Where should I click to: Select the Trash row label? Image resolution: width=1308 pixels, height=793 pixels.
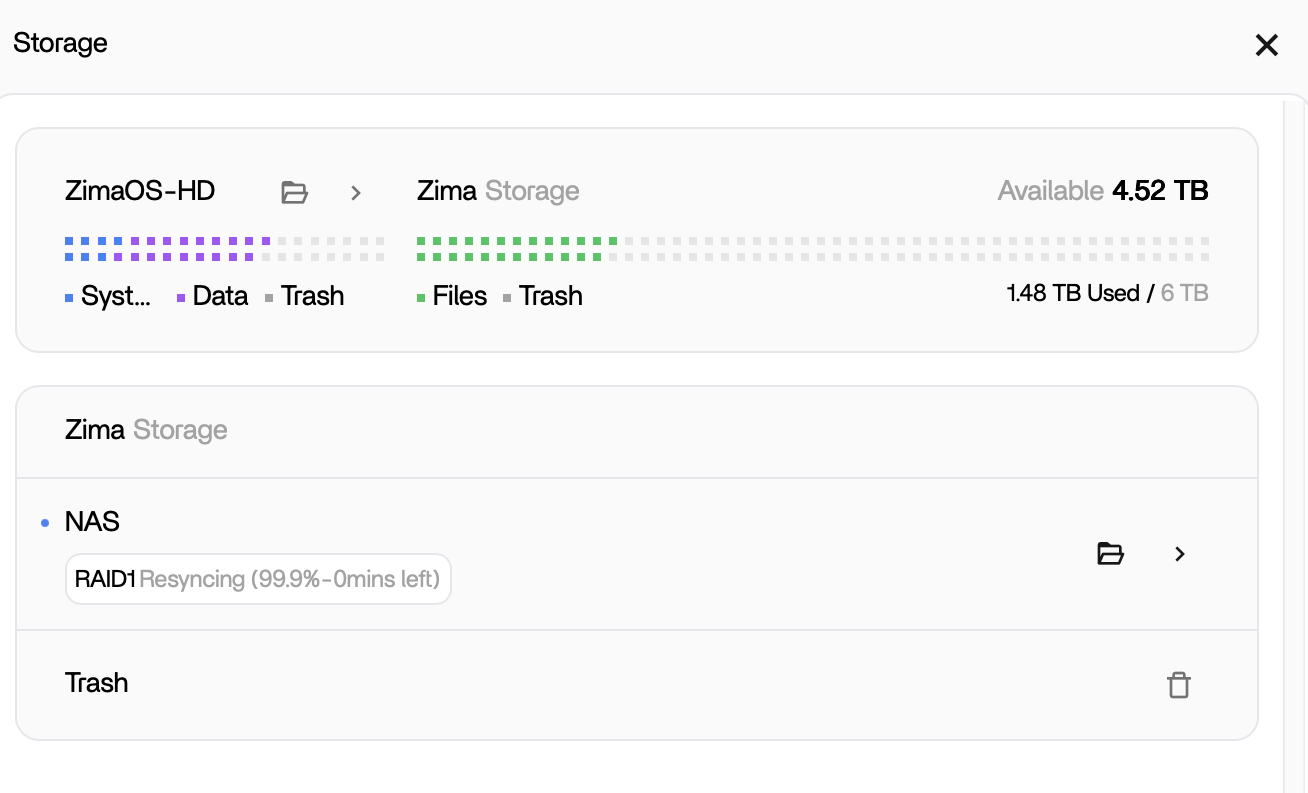pos(97,683)
